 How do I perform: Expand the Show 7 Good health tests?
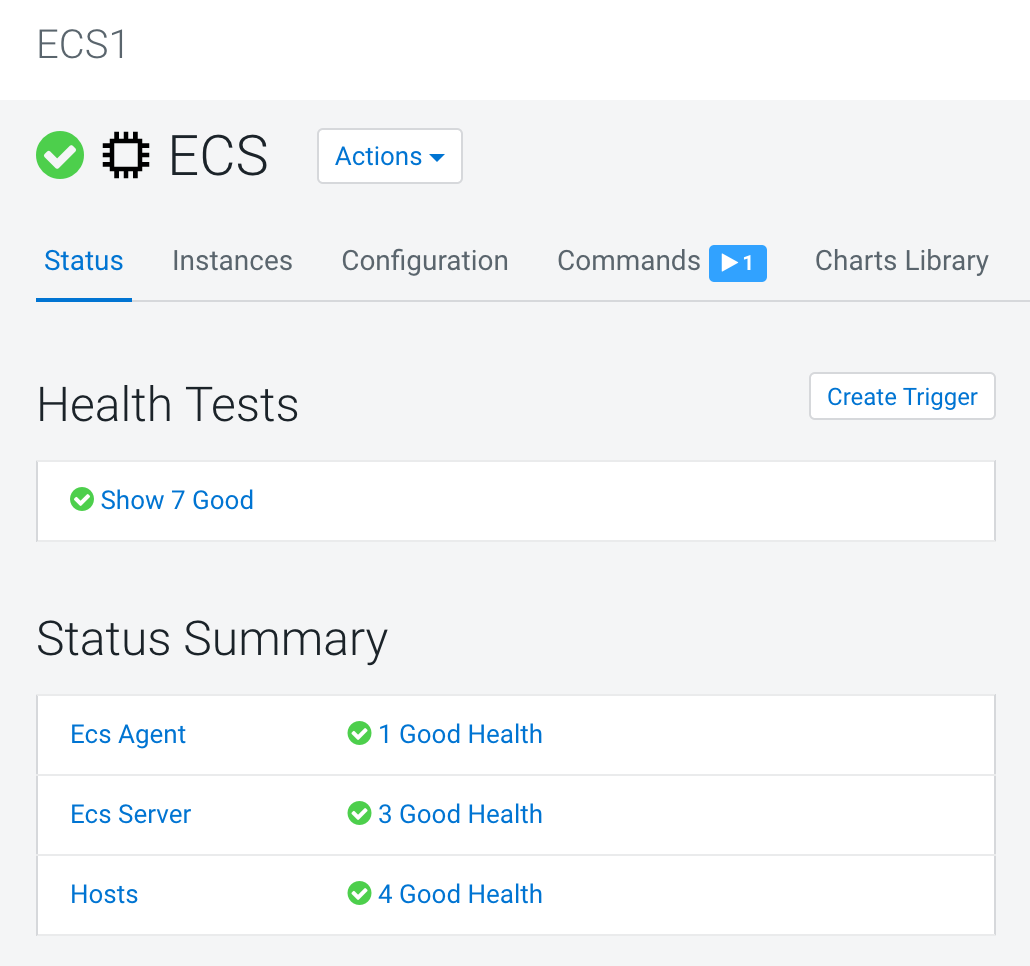point(177,500)
